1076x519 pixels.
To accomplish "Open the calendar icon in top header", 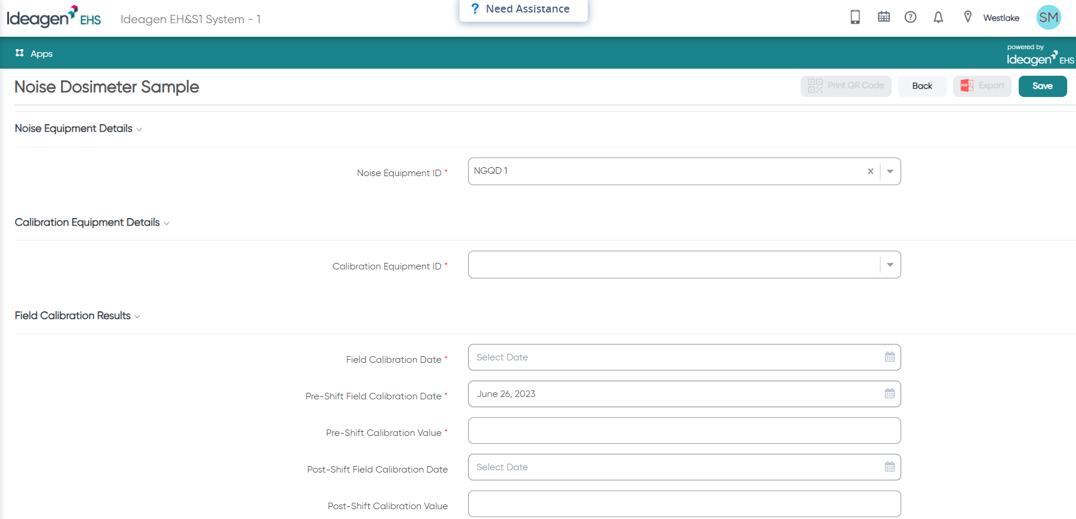I will (x=884, y=17).
